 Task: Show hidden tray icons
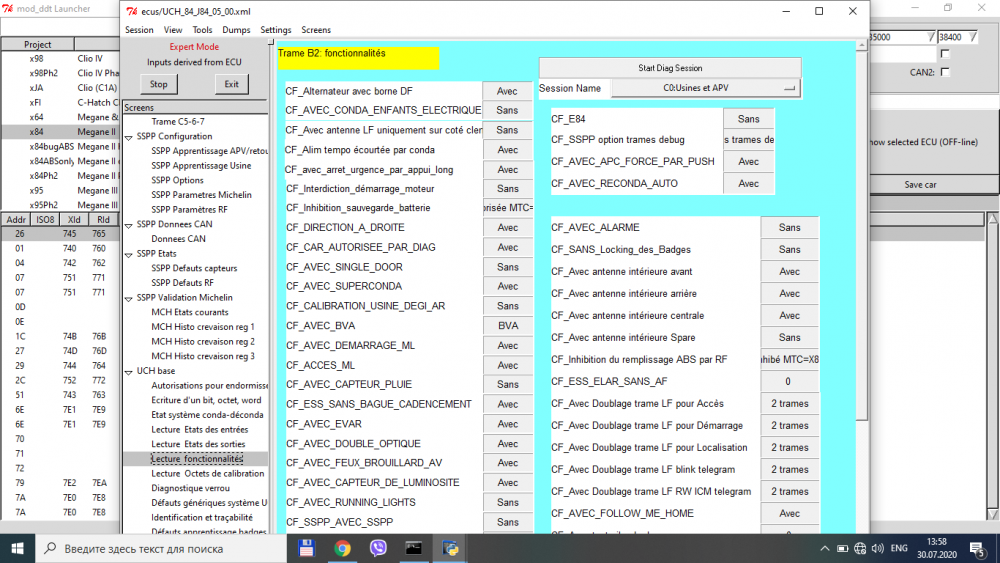point(825,548)
